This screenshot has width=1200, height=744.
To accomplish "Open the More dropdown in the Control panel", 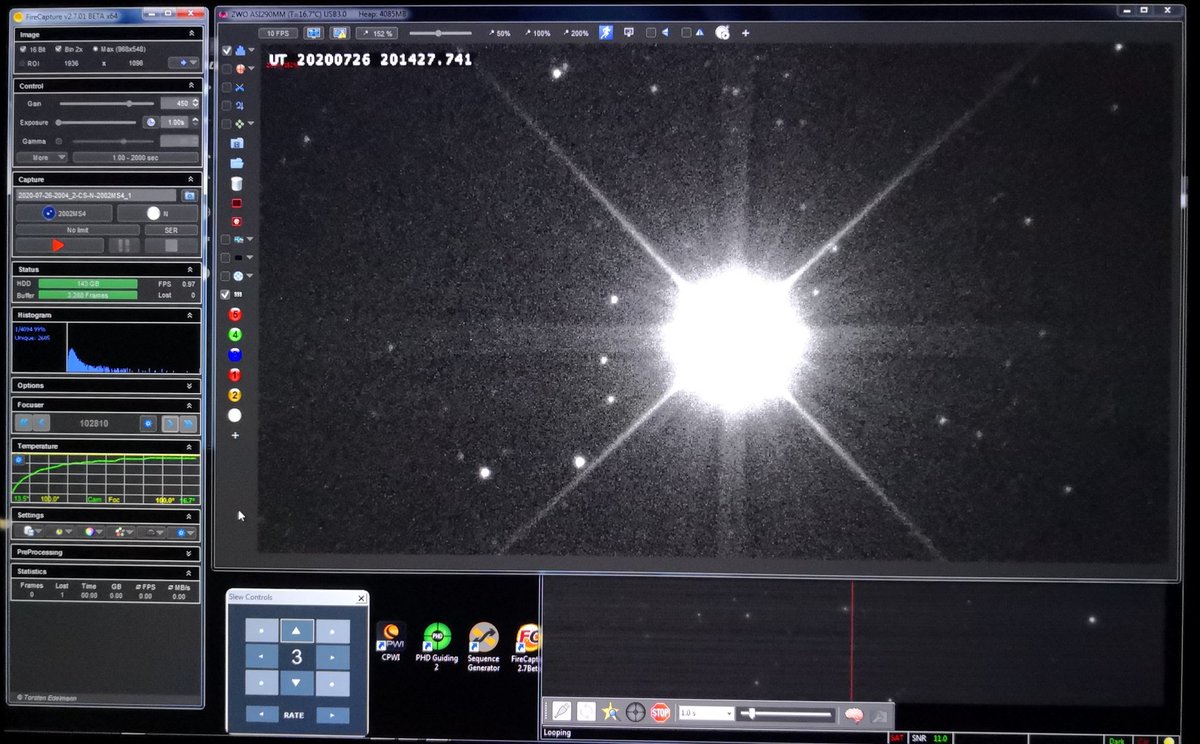I will [40, 157].
